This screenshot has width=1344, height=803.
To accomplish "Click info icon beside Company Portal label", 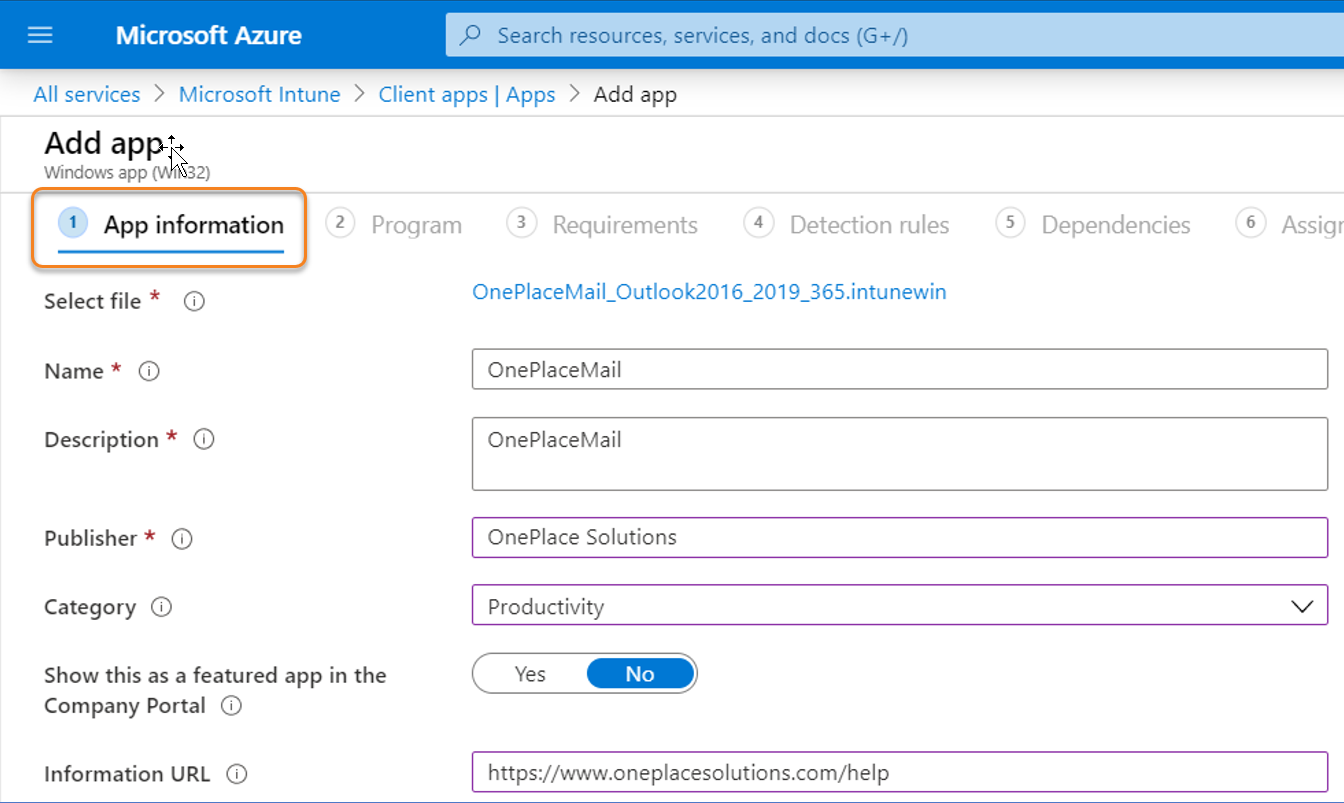I will (x=231, y=706).
